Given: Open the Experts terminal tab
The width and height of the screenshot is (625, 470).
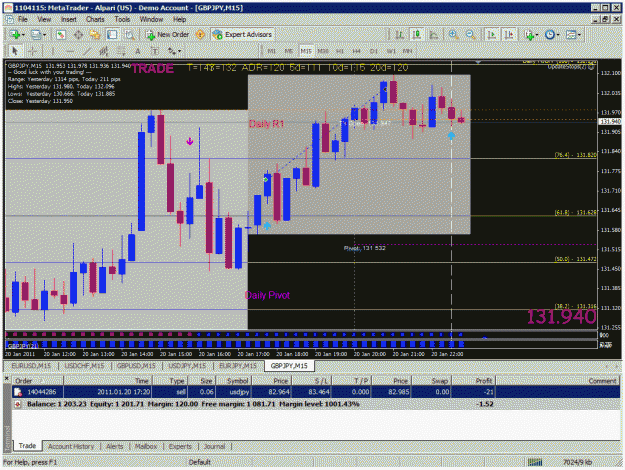Looking at the screenshot, I should (180, 446).
